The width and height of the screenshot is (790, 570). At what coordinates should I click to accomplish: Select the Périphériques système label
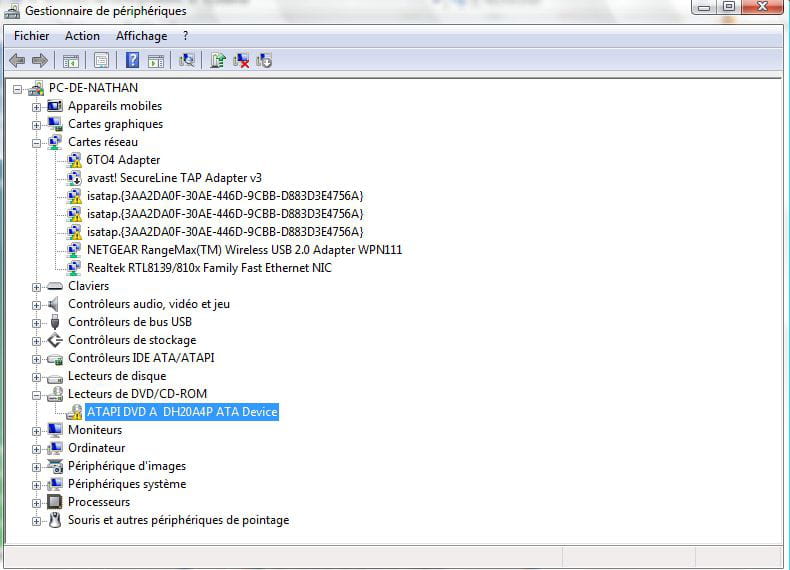click(x=127, y=484)
